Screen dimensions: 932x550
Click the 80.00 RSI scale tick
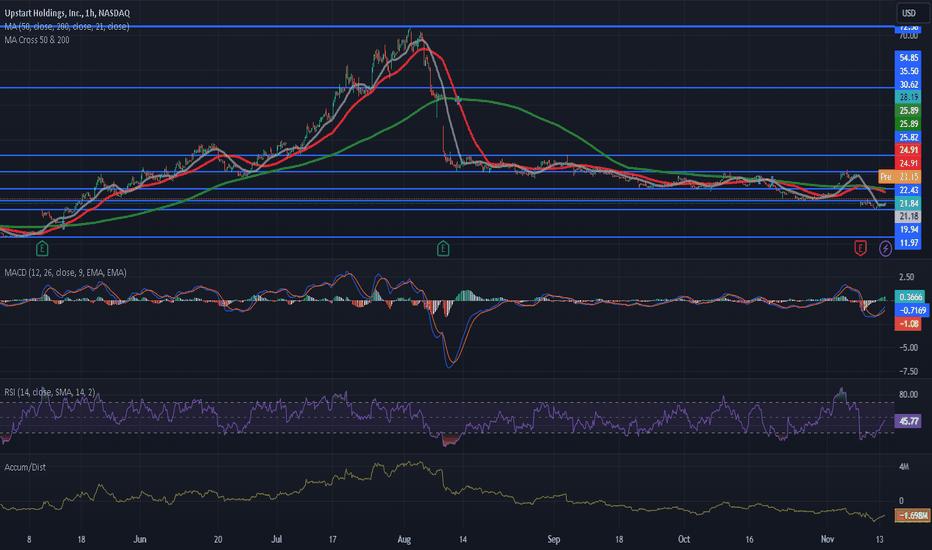(x=908, y=394)
